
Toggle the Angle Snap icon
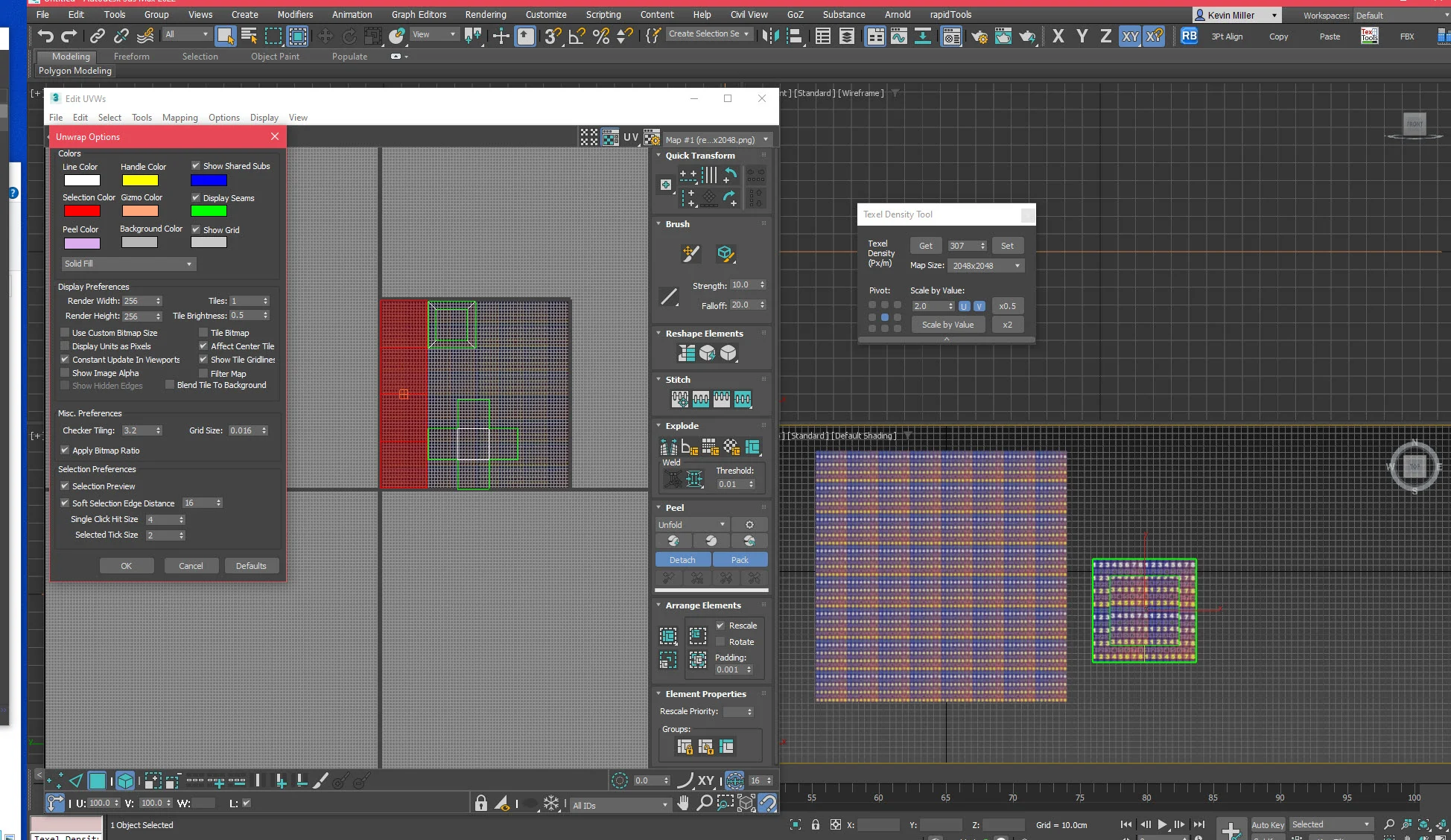coord(577,36)
